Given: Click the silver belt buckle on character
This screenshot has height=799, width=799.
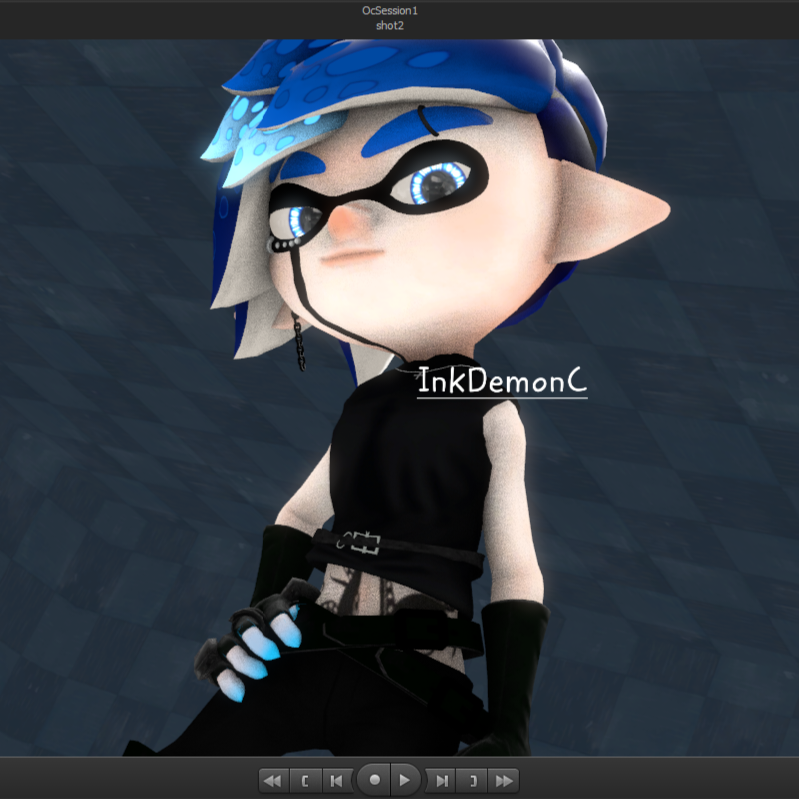Looking at the screenshot, I should click(359, 543).
